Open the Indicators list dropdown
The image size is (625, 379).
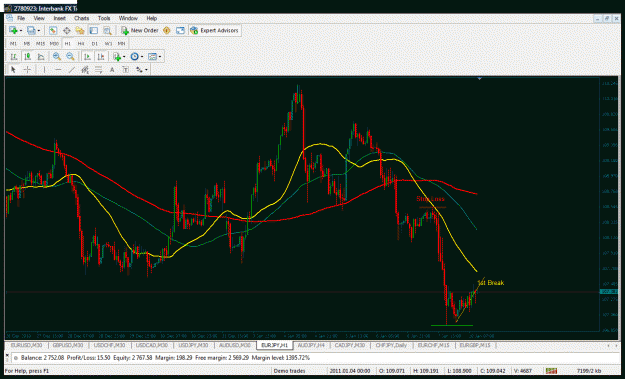click(124, 57)
